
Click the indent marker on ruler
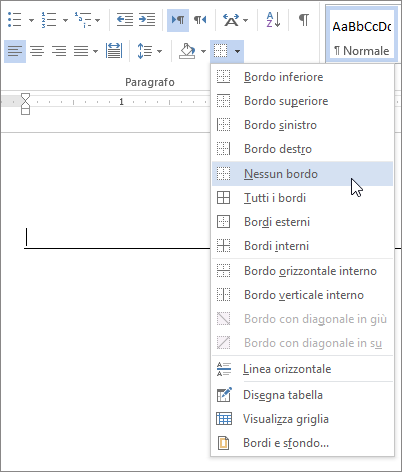[x=25, y=104]
